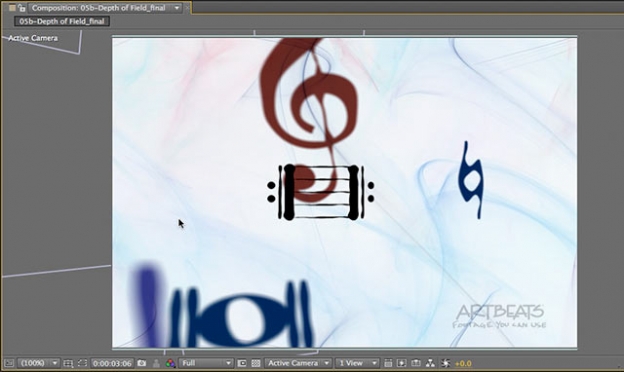
Task: Click the Show Snapshot person icon
Action: point(156,363)
